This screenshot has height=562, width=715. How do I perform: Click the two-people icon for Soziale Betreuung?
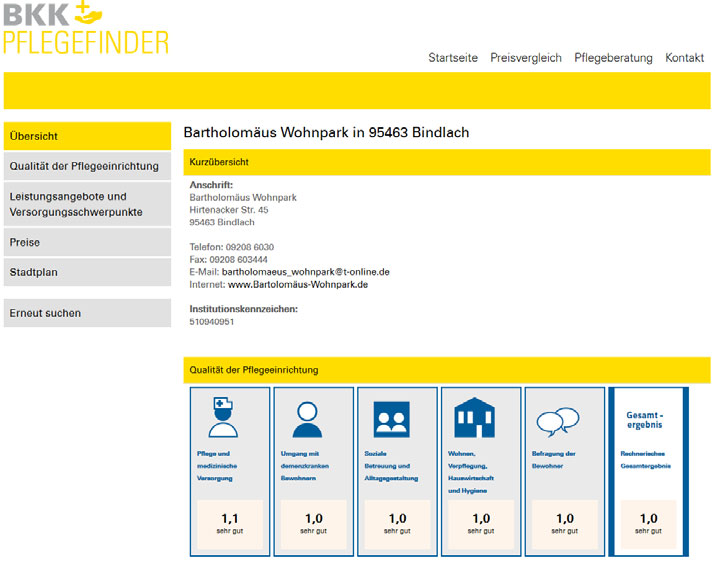391,419
